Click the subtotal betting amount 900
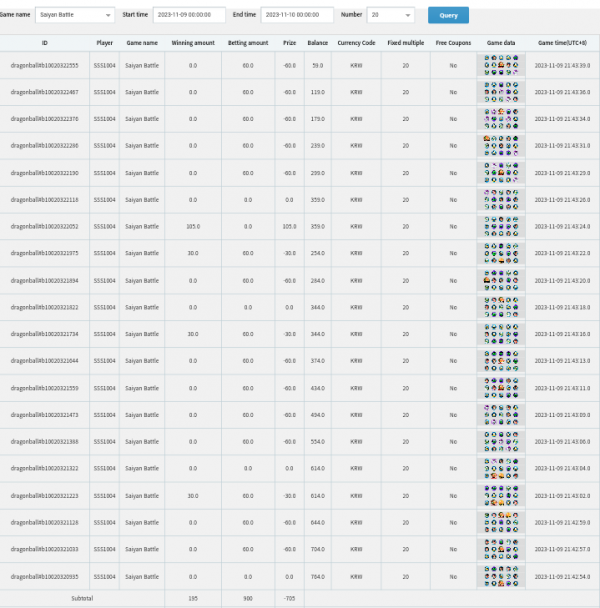Screen dimensions: 600x608 point(248,598)
